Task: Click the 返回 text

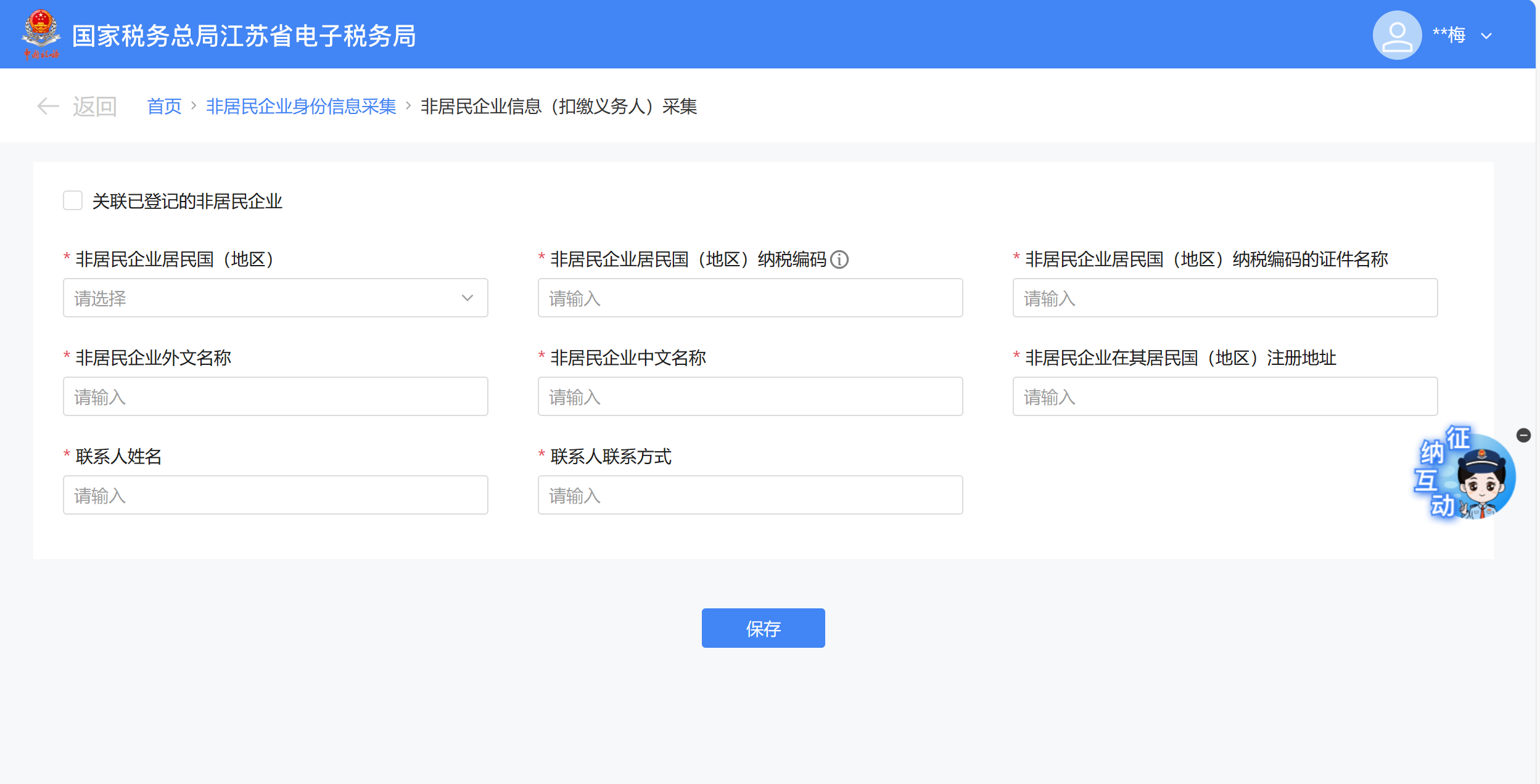Action: tap(94, 107)
